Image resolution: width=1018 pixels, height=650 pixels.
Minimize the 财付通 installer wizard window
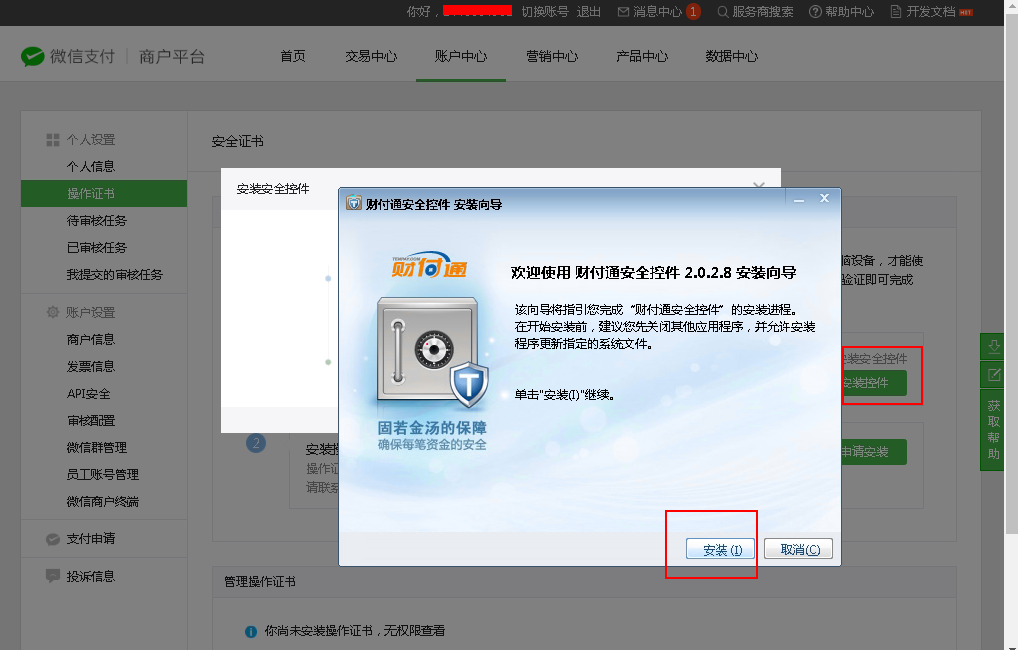coord(799,200)
